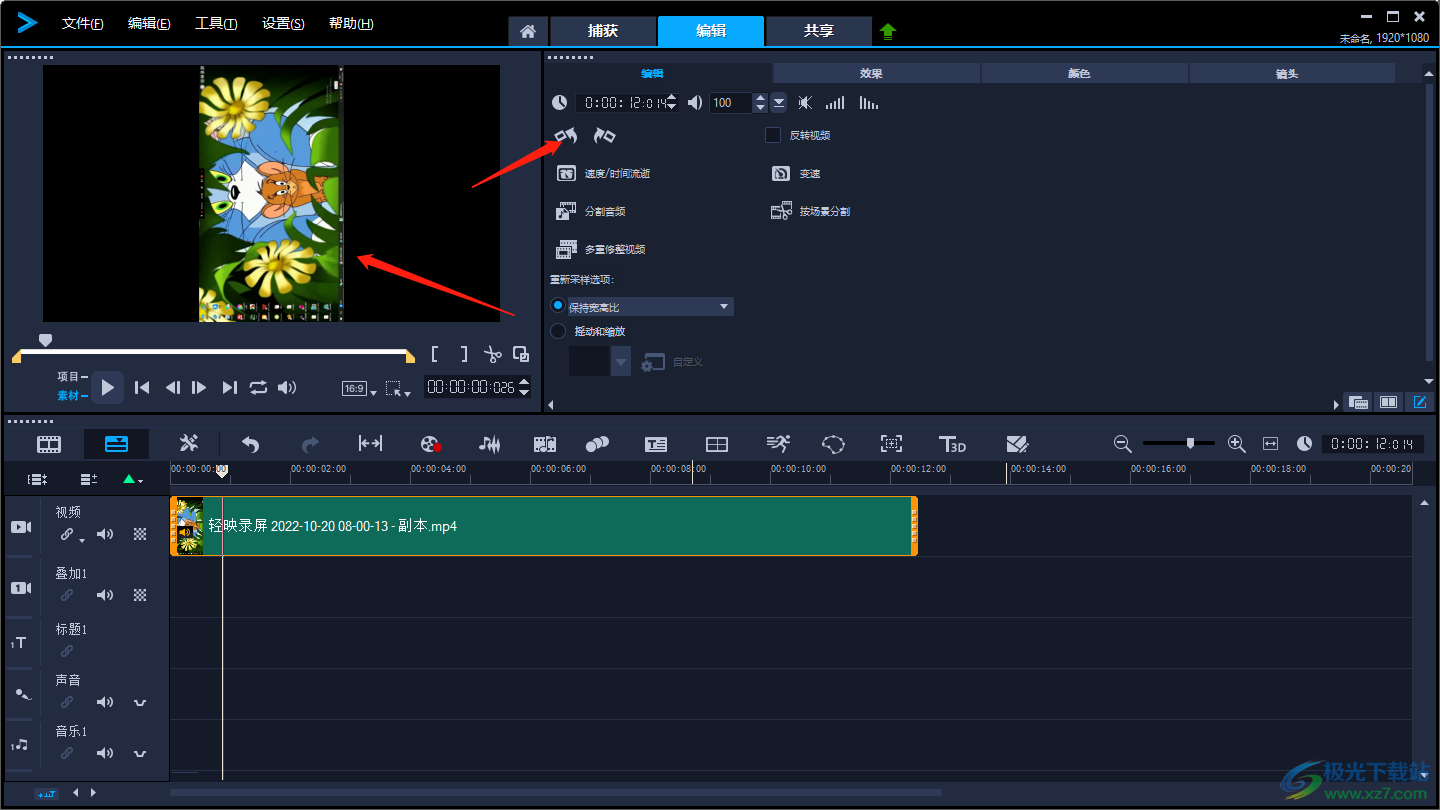Switch to timeline view
1440x810 pixels.
tap(116, 444)
